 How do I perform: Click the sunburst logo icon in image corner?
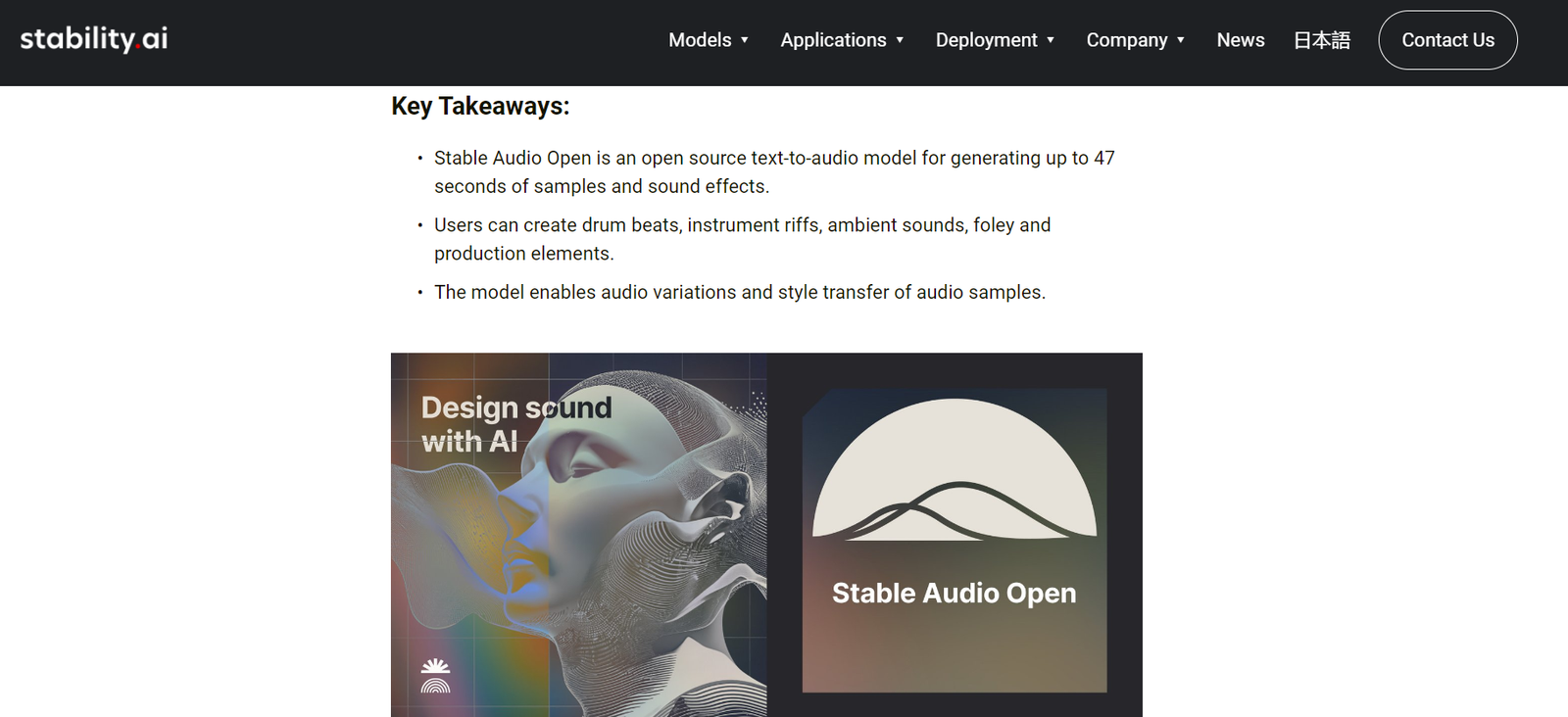pyautogui.click(x=435, y=676)
